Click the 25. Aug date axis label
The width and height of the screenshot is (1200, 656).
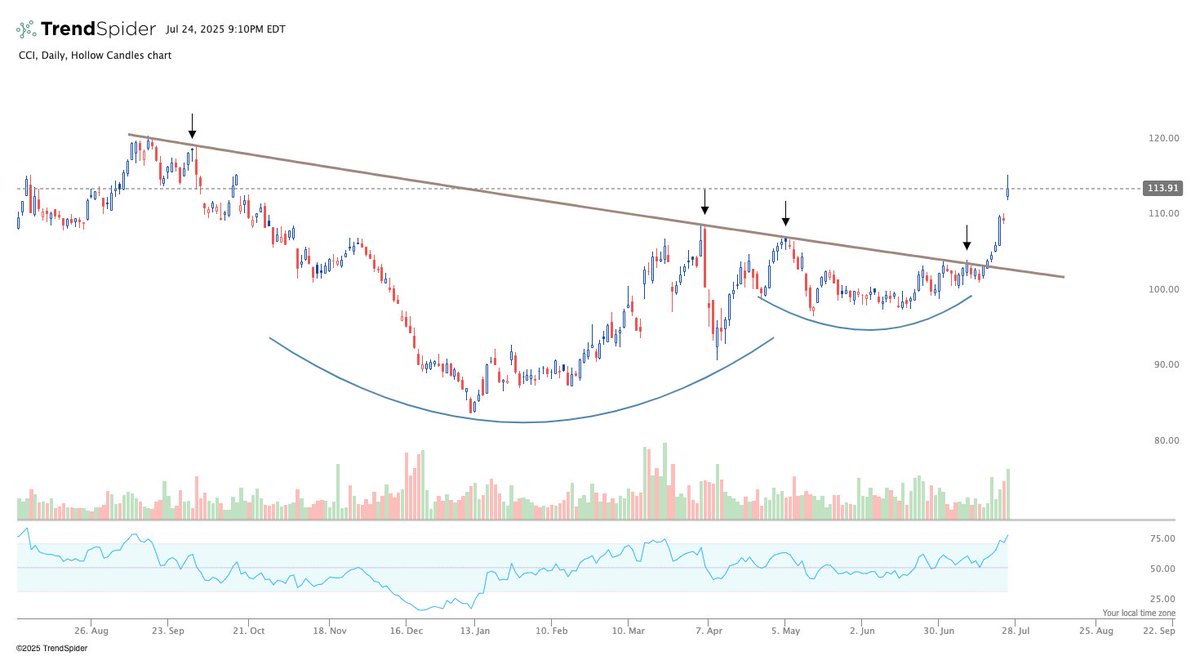(x=1096, y=632)
